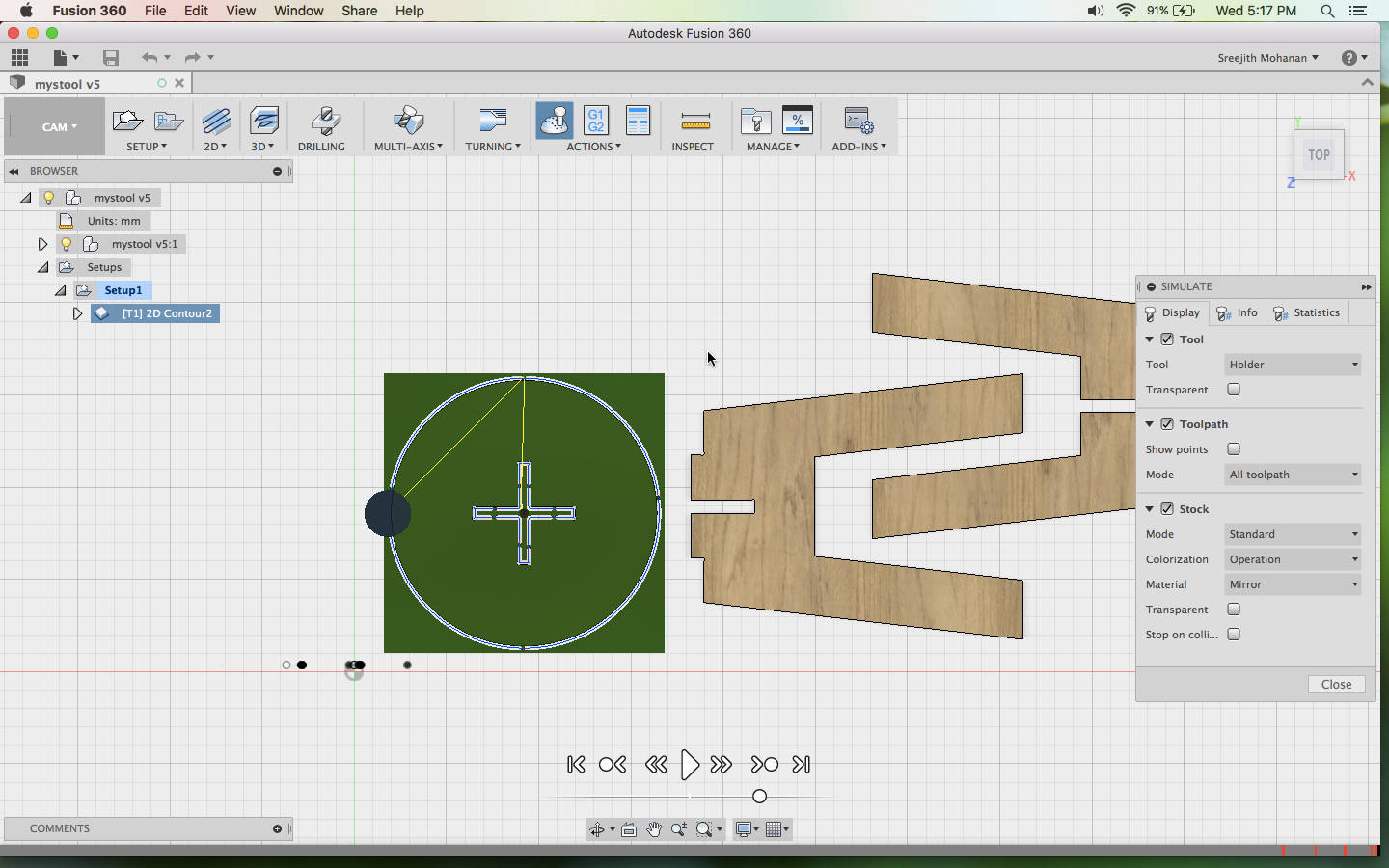Click the Simulate icon in Actions
The height and width of the screenshot is (868, 1389).
[555, 121]
